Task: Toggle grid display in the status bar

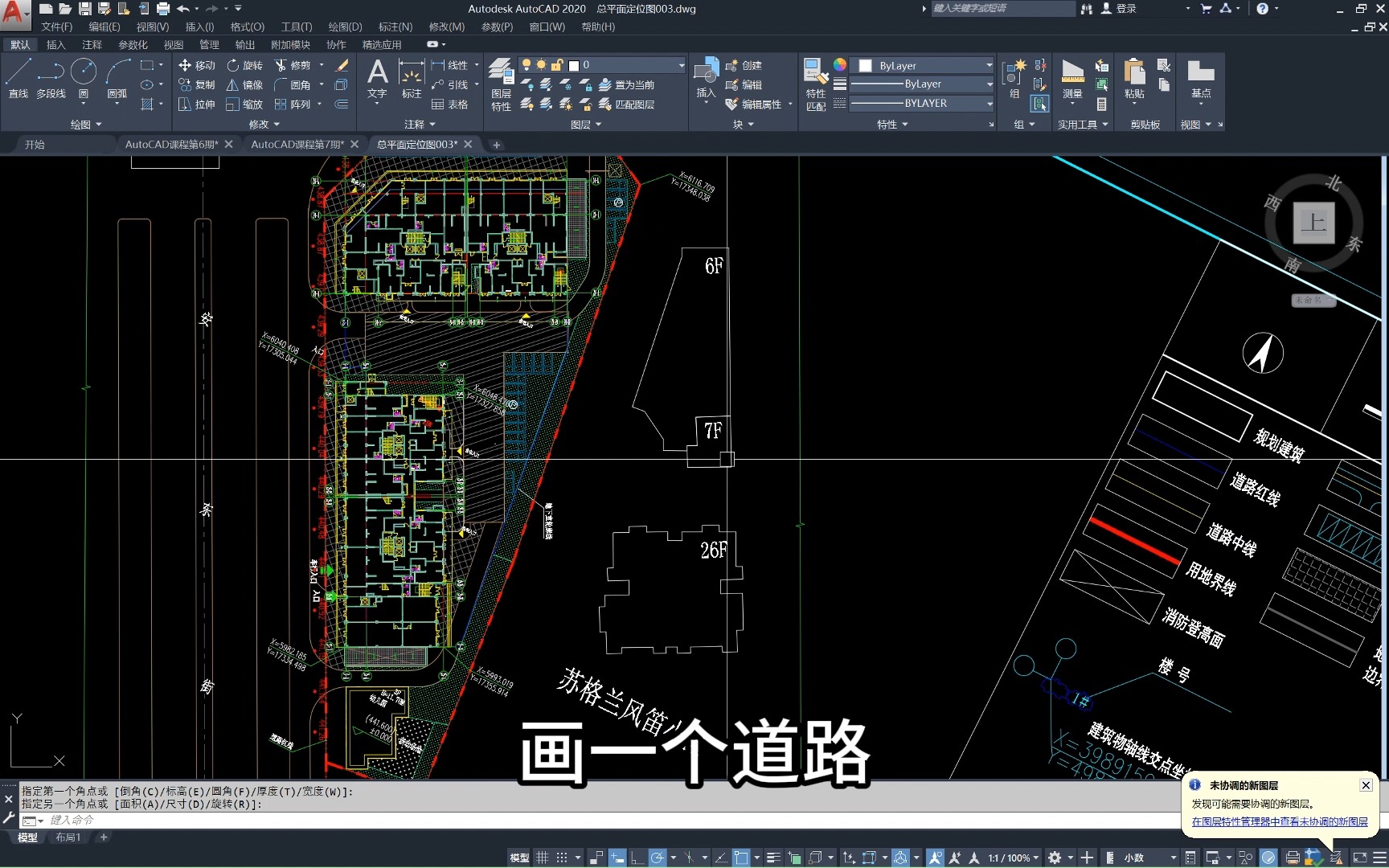Action: (543, 858)
